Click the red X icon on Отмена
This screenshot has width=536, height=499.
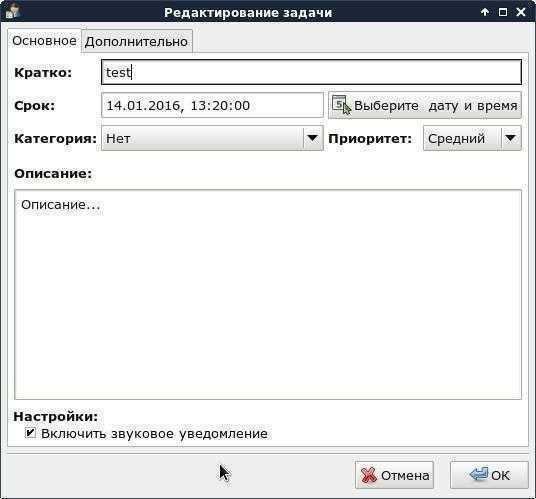368,475
